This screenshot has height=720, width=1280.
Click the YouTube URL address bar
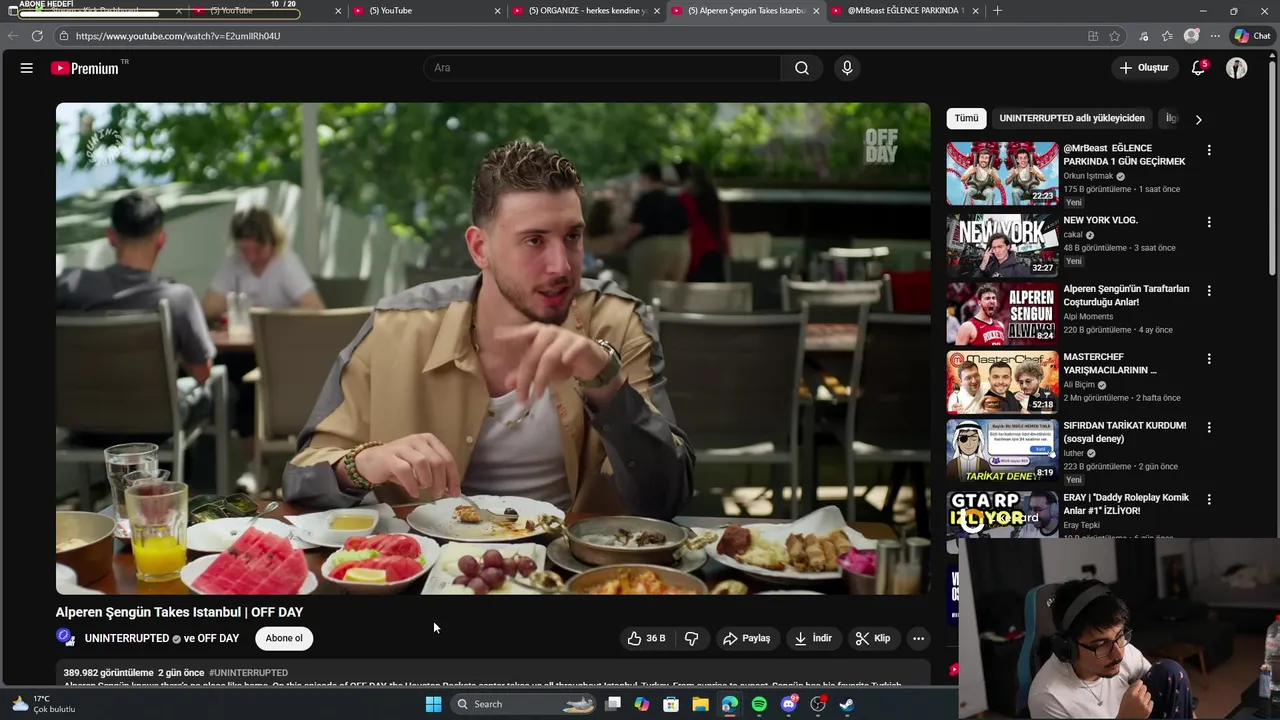[570, 36]
